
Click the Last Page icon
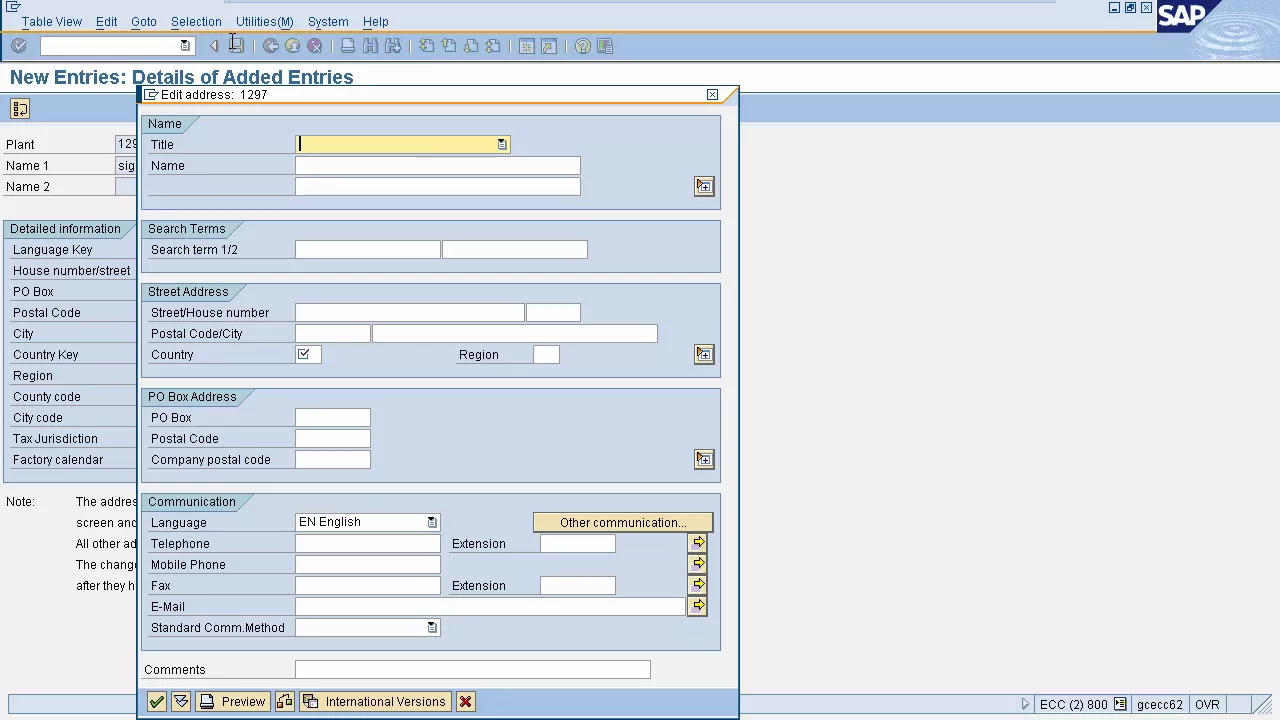point(493,46)
